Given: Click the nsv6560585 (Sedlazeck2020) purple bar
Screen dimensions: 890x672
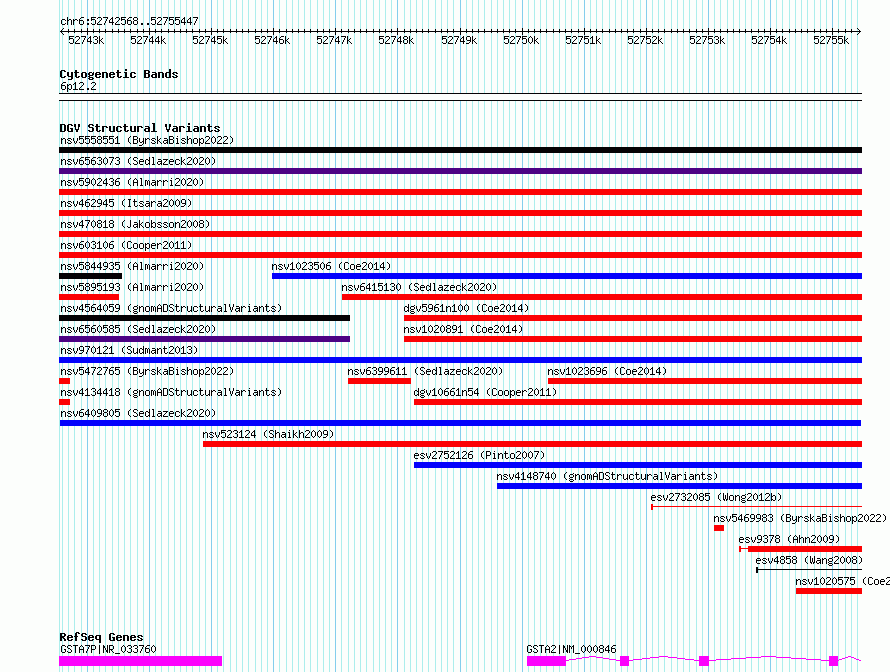Looking at the screenshot, I should pyautogui.click(x=205, y=339).
